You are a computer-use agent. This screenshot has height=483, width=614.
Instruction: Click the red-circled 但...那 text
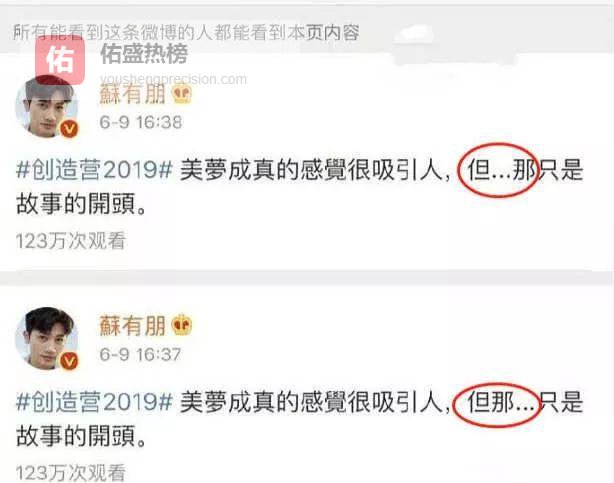click(x=498, y=170)
